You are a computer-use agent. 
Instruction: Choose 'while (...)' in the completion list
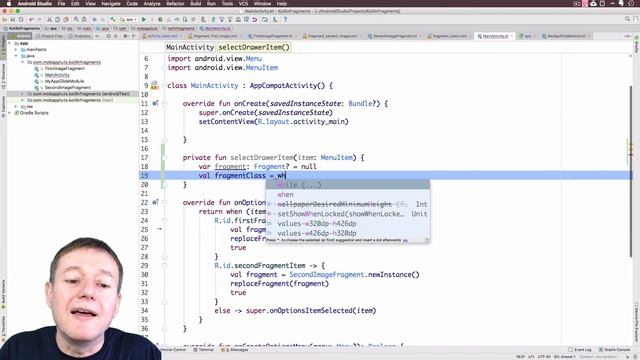(348, 185)
